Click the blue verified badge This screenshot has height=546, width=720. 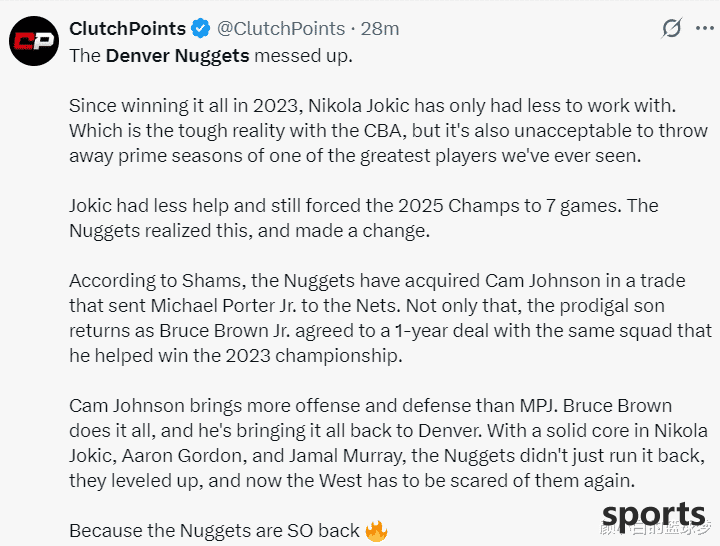click(x=200, y=28)
